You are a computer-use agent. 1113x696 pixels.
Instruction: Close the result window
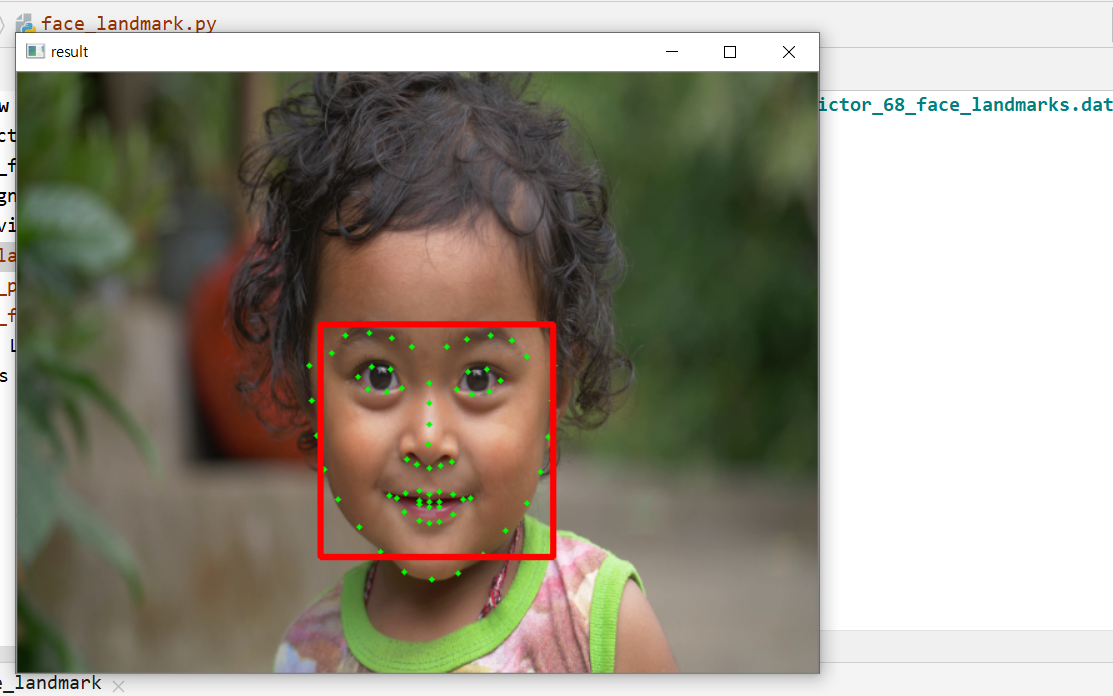pos(788,52)
